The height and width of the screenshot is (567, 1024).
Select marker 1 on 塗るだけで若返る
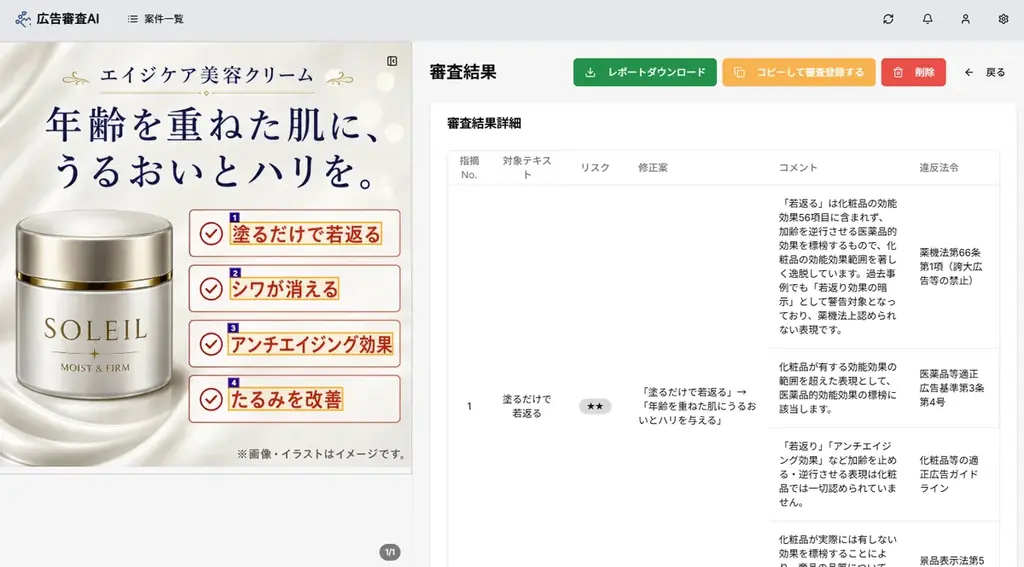pos(234,218)
